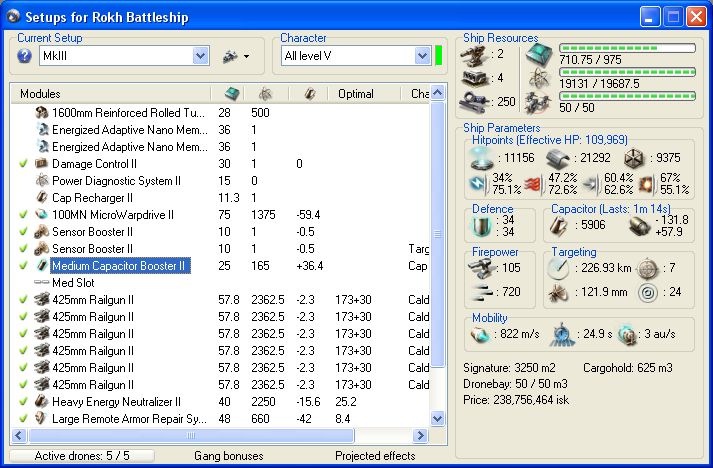Viewport: 713px width, 468px height.
Task: Click the Active drones: 5 / 5 button
Action: click(82, 456)
